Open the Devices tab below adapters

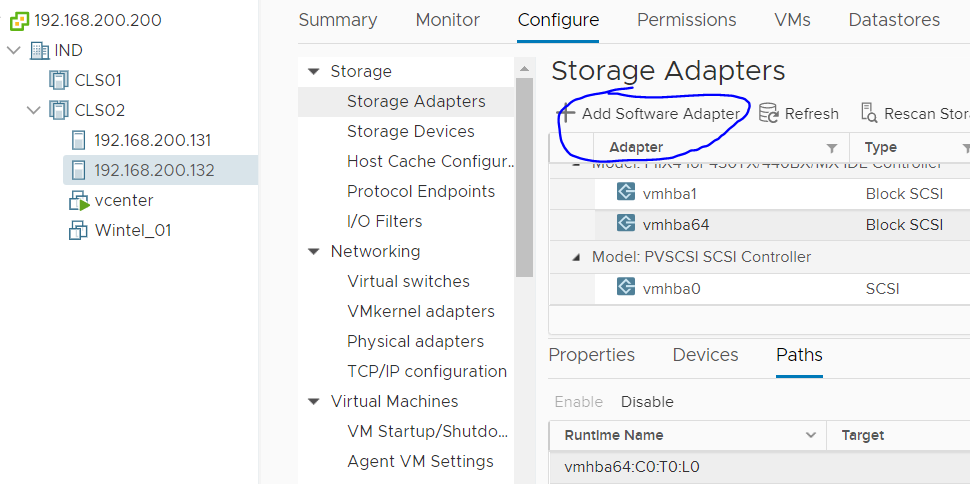click(x=705, y=355)
